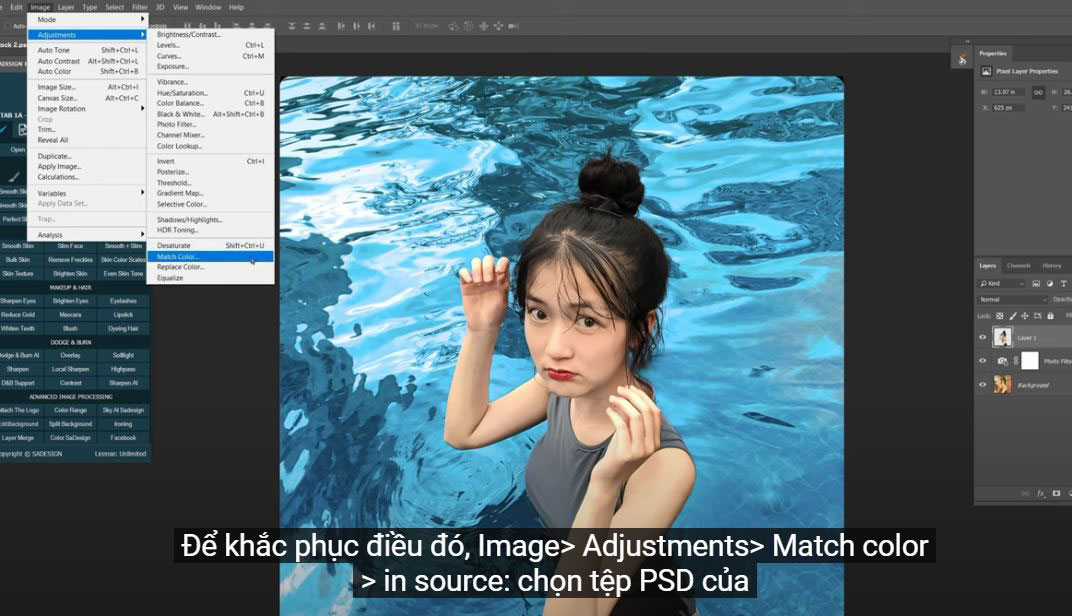1072x616 pixels.
Task: Click the Split Background button
Action: [x=70, y=424]
